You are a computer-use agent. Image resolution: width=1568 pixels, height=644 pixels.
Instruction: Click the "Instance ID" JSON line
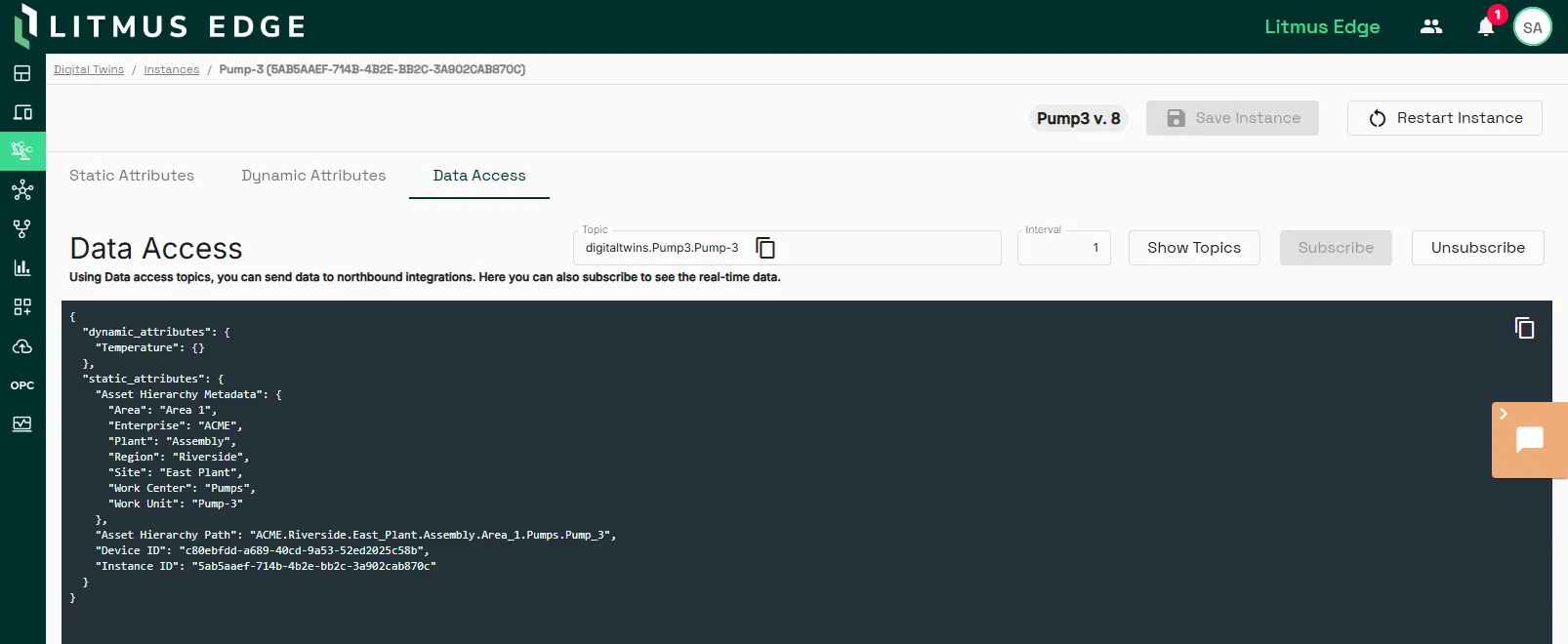coord(266,566)
